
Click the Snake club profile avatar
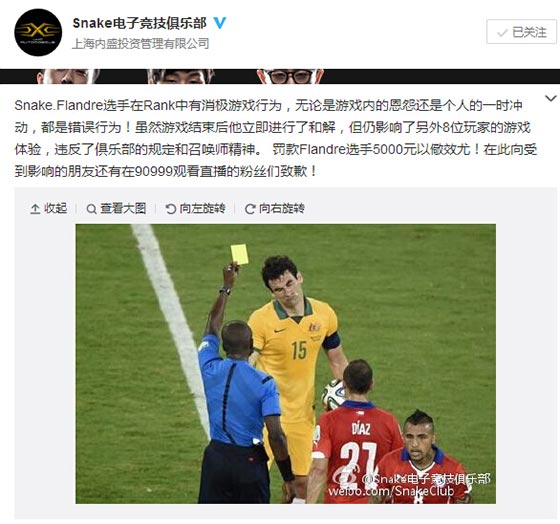tap(38, 33)
